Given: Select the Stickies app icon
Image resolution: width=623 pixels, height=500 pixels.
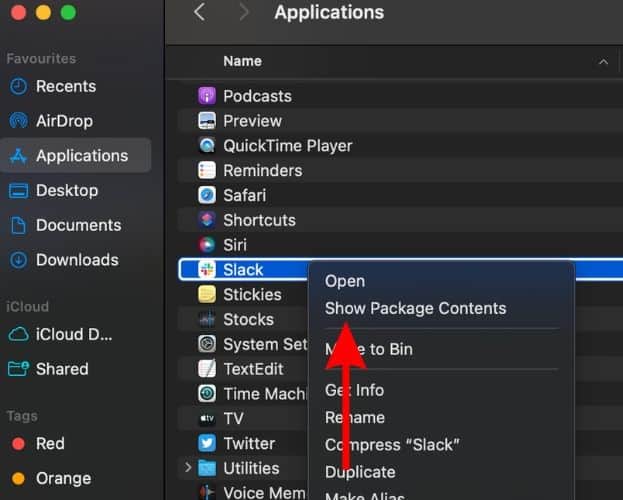Looking at the screenshot, I should tap(207, 295).
